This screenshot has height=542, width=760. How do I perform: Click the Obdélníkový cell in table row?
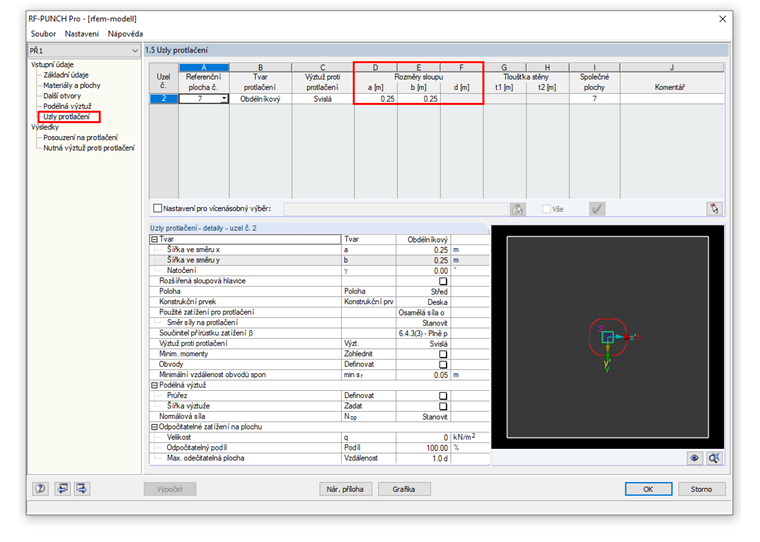coord(260,99)
